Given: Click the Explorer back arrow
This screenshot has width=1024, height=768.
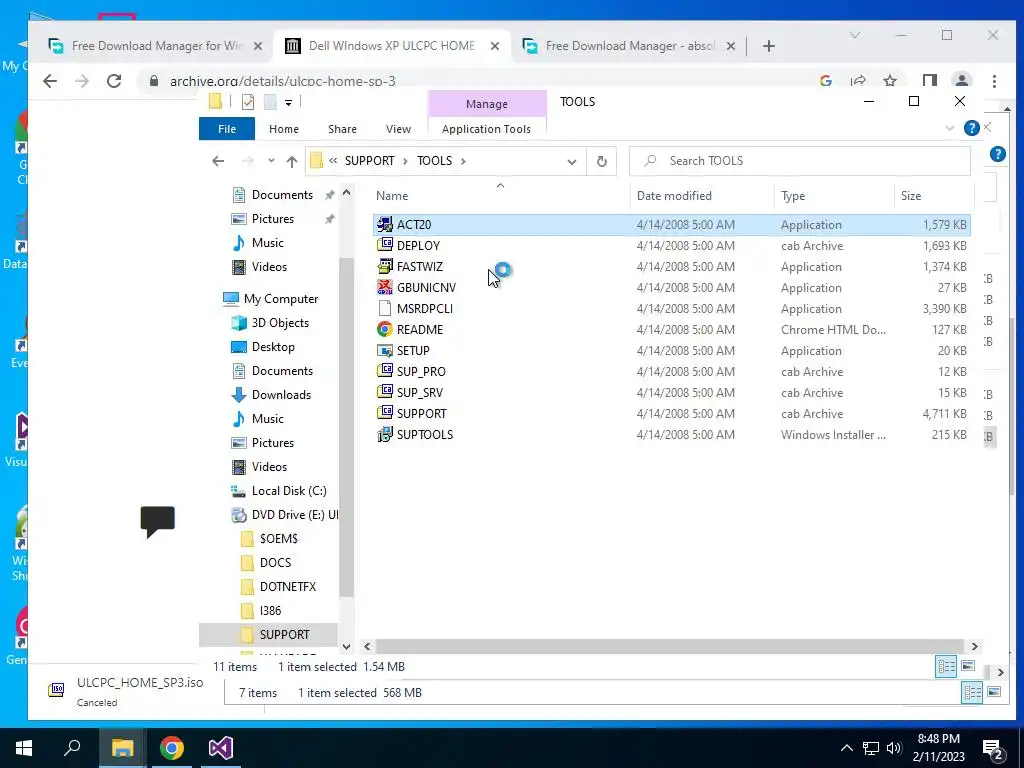Looking at the screenshot, I should pos(218,161).
